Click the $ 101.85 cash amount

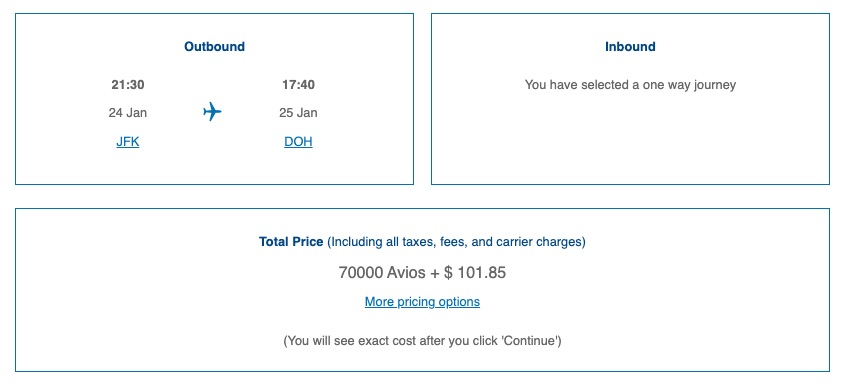475,273
